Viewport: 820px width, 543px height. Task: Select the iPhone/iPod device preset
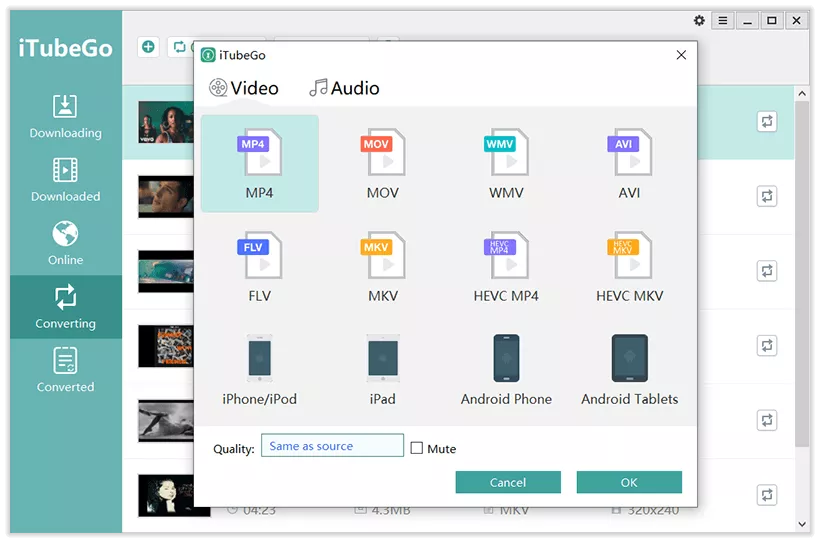pos(259,361)
